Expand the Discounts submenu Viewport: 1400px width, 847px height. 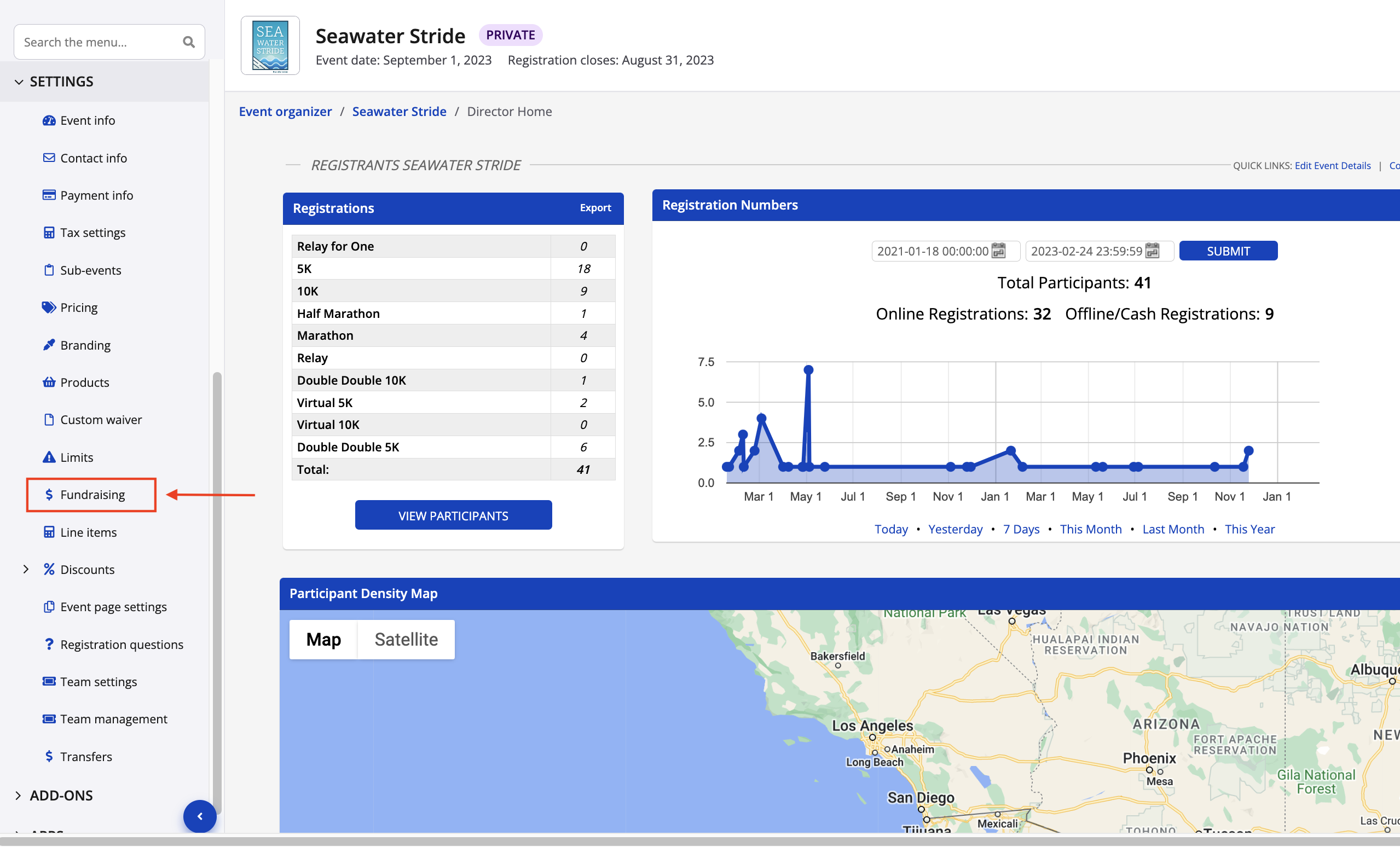point(26,569)
